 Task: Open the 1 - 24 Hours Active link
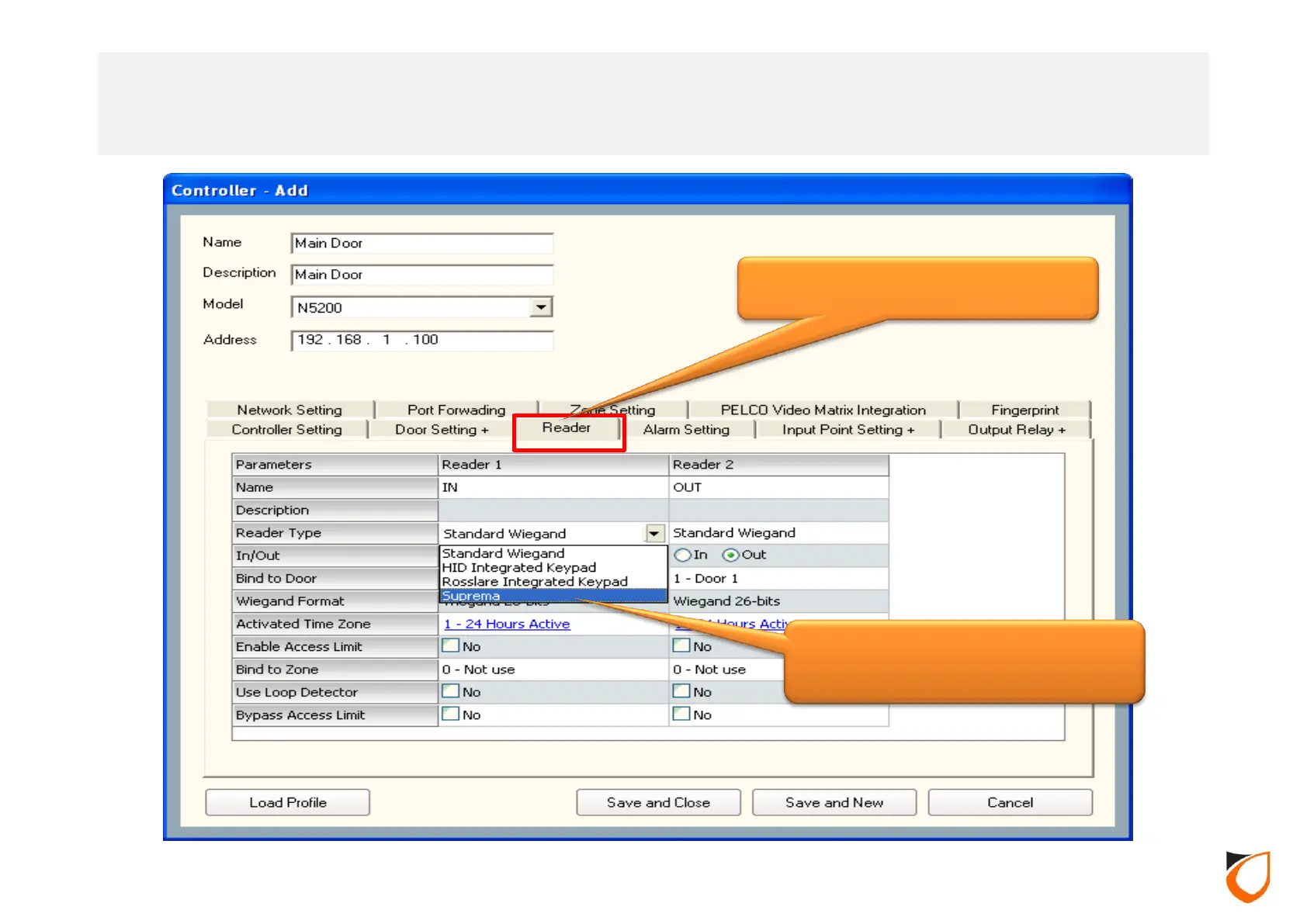(x=507, y=624)
